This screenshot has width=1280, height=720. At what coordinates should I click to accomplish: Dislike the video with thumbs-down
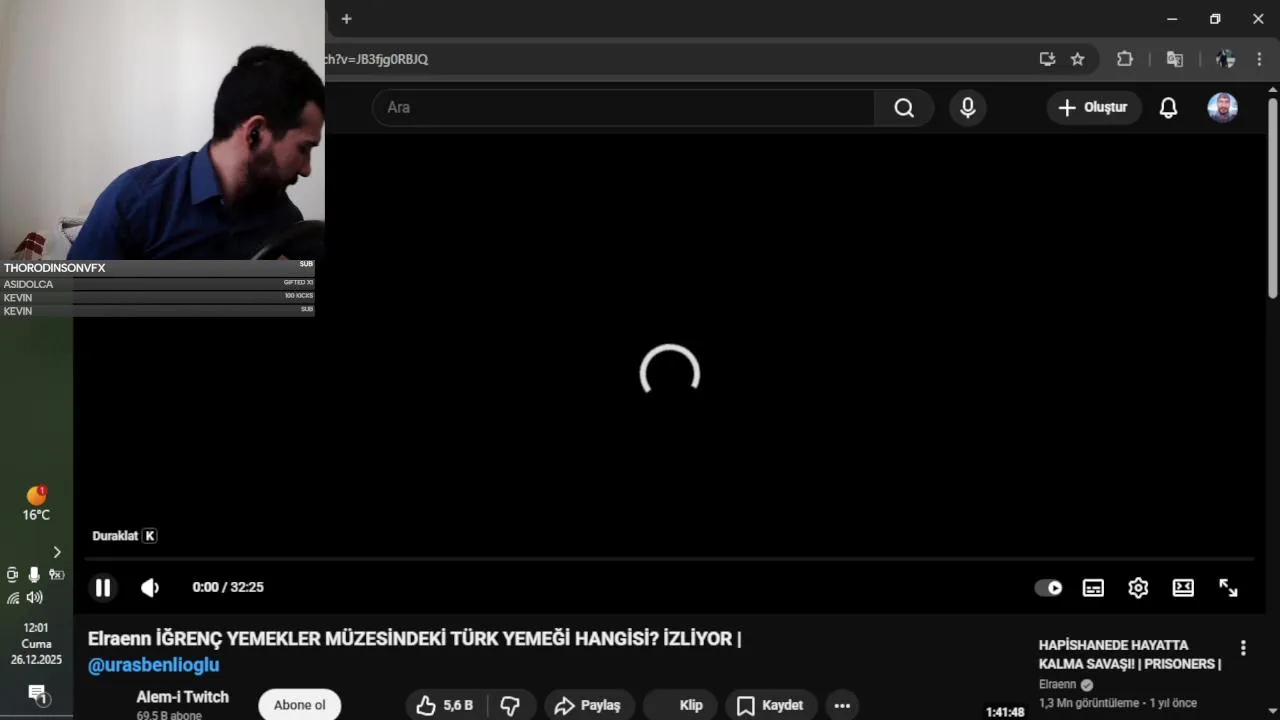tap(510, 705)
